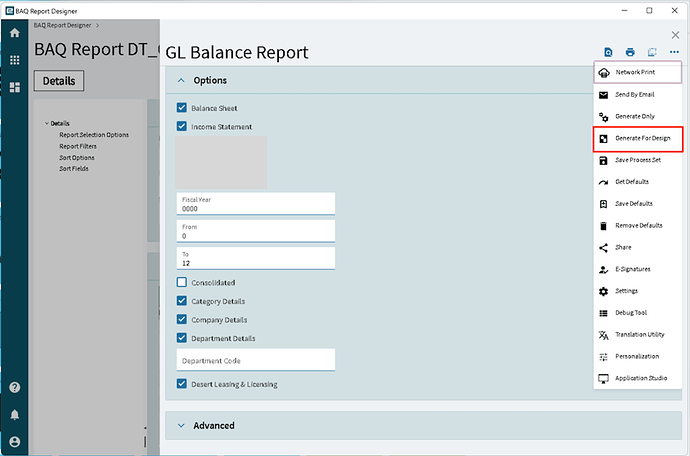
Task: Click the From period field
Action: pos(256,231)
